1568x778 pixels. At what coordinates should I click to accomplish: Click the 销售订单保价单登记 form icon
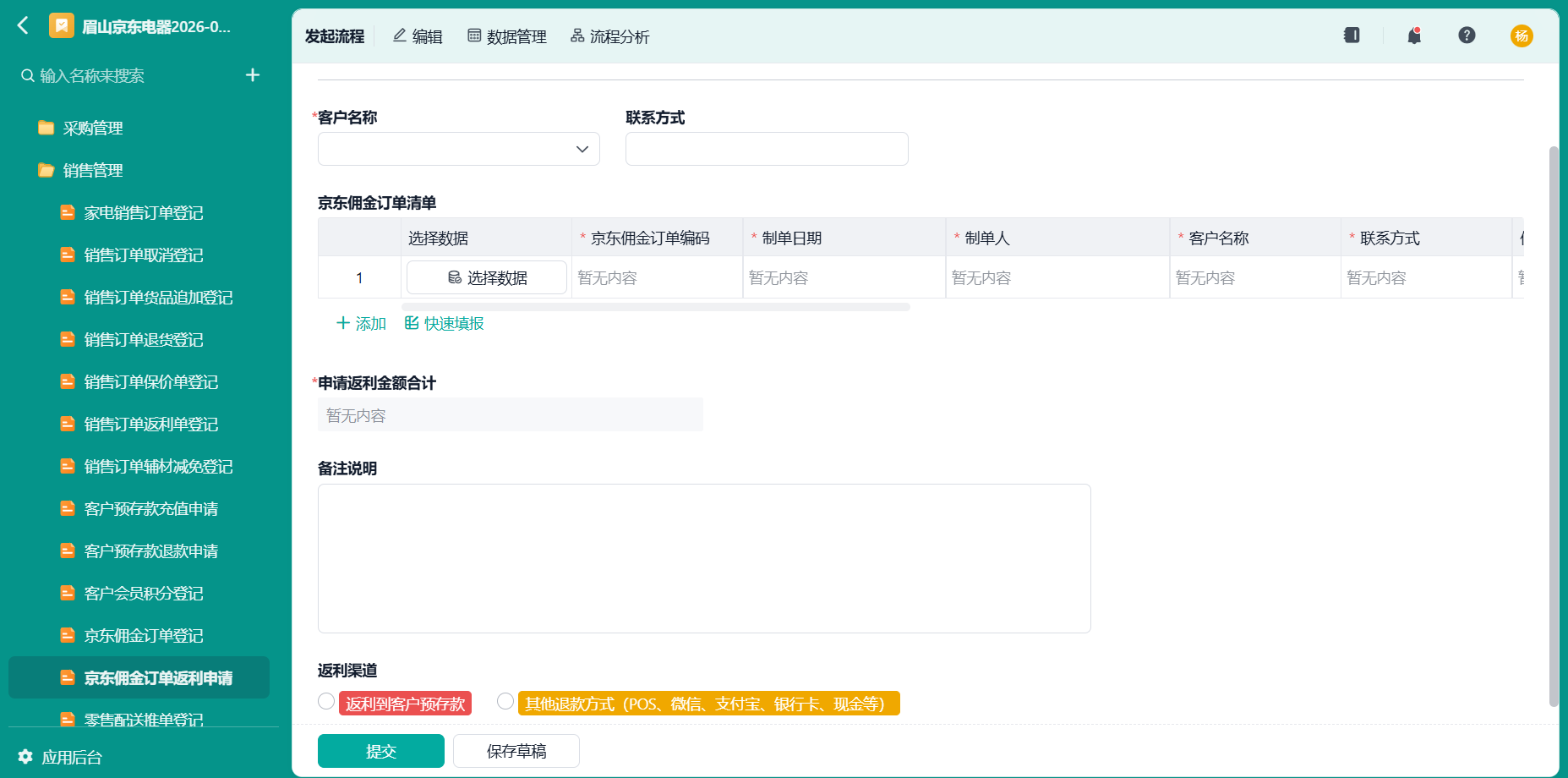(68, 381)
